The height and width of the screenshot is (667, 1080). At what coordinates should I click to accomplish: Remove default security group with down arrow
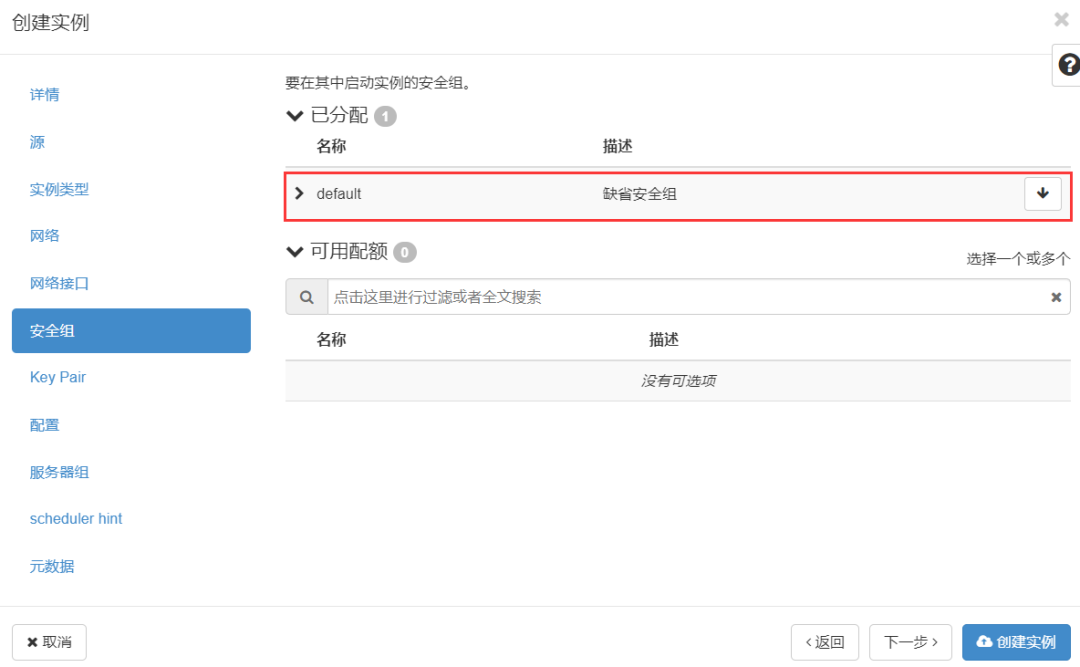tap(1043, 194)
